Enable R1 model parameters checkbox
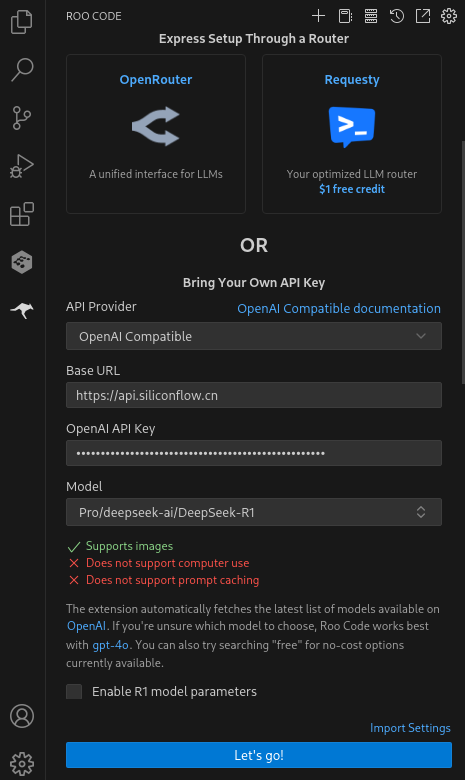The height and width of the screenshot is (780, 465). (74, 691)
